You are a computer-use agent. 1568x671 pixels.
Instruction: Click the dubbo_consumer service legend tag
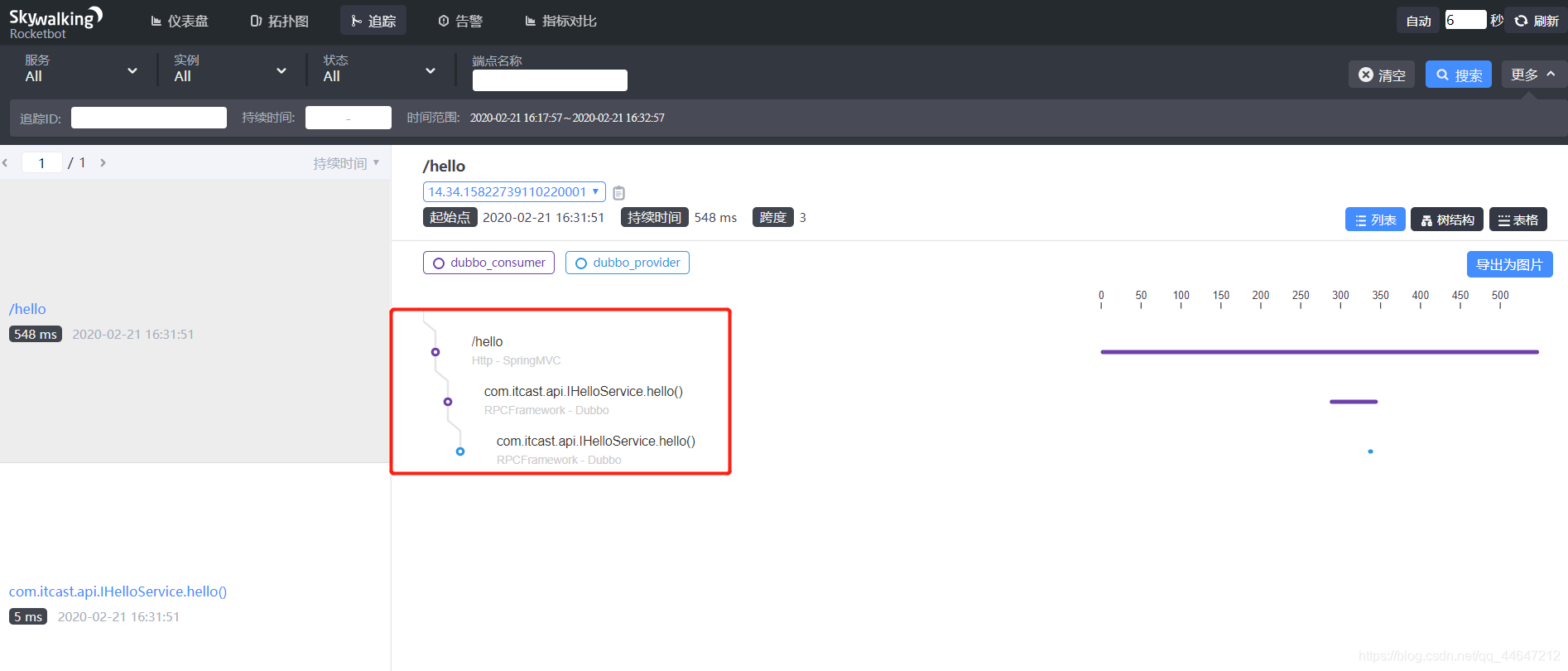pyautogui.click(x=488, y=263)
